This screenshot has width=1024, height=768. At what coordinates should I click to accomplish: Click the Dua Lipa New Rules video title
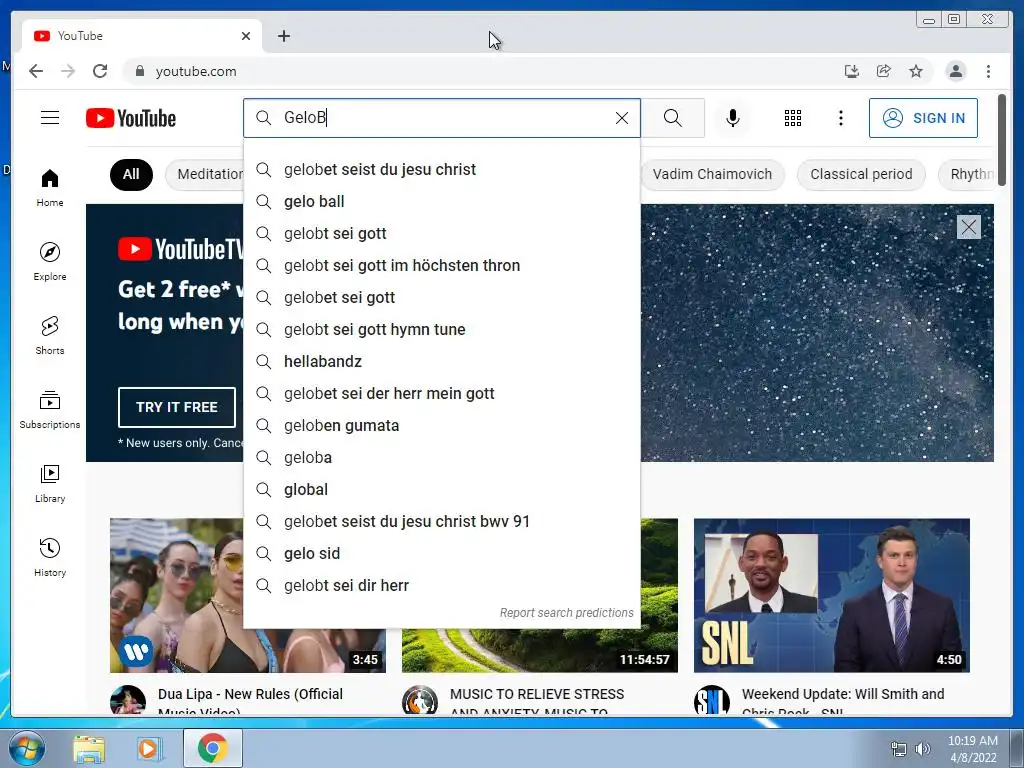(250, 701)
